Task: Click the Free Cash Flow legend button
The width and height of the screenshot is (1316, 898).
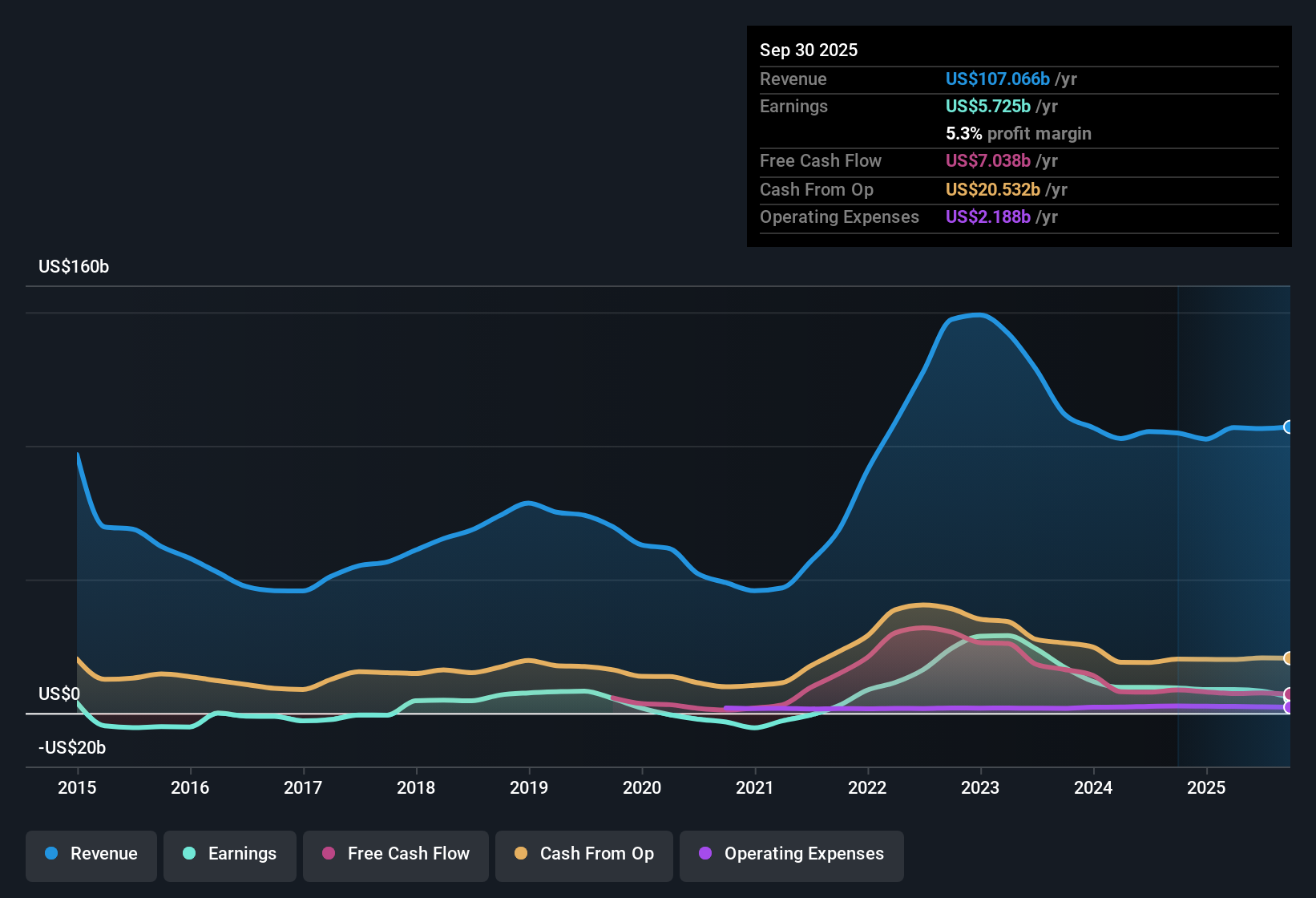Action: point(395,854)
